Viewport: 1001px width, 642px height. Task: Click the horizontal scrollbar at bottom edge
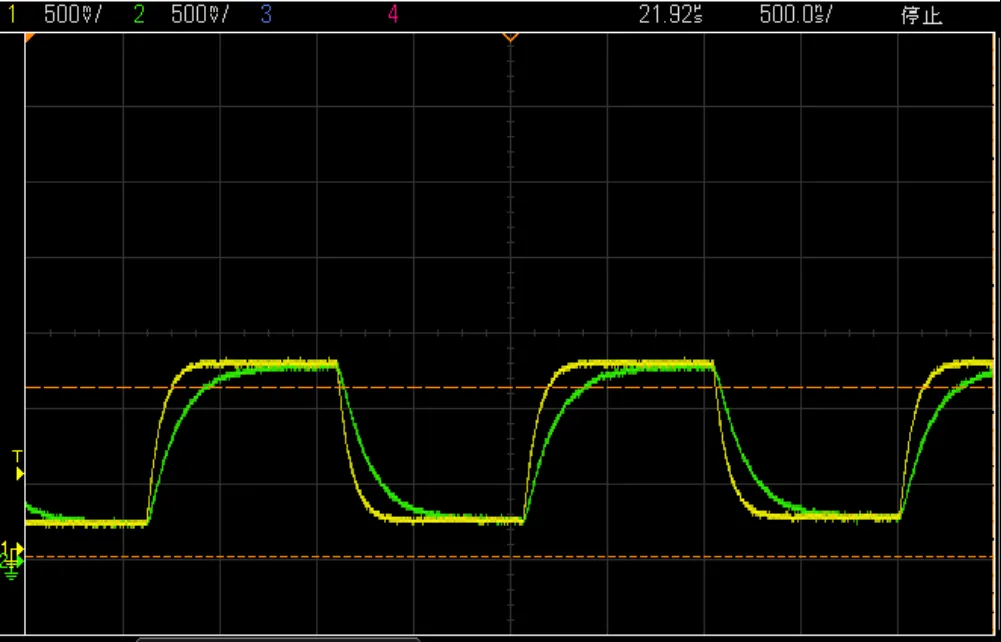point(277,637)
